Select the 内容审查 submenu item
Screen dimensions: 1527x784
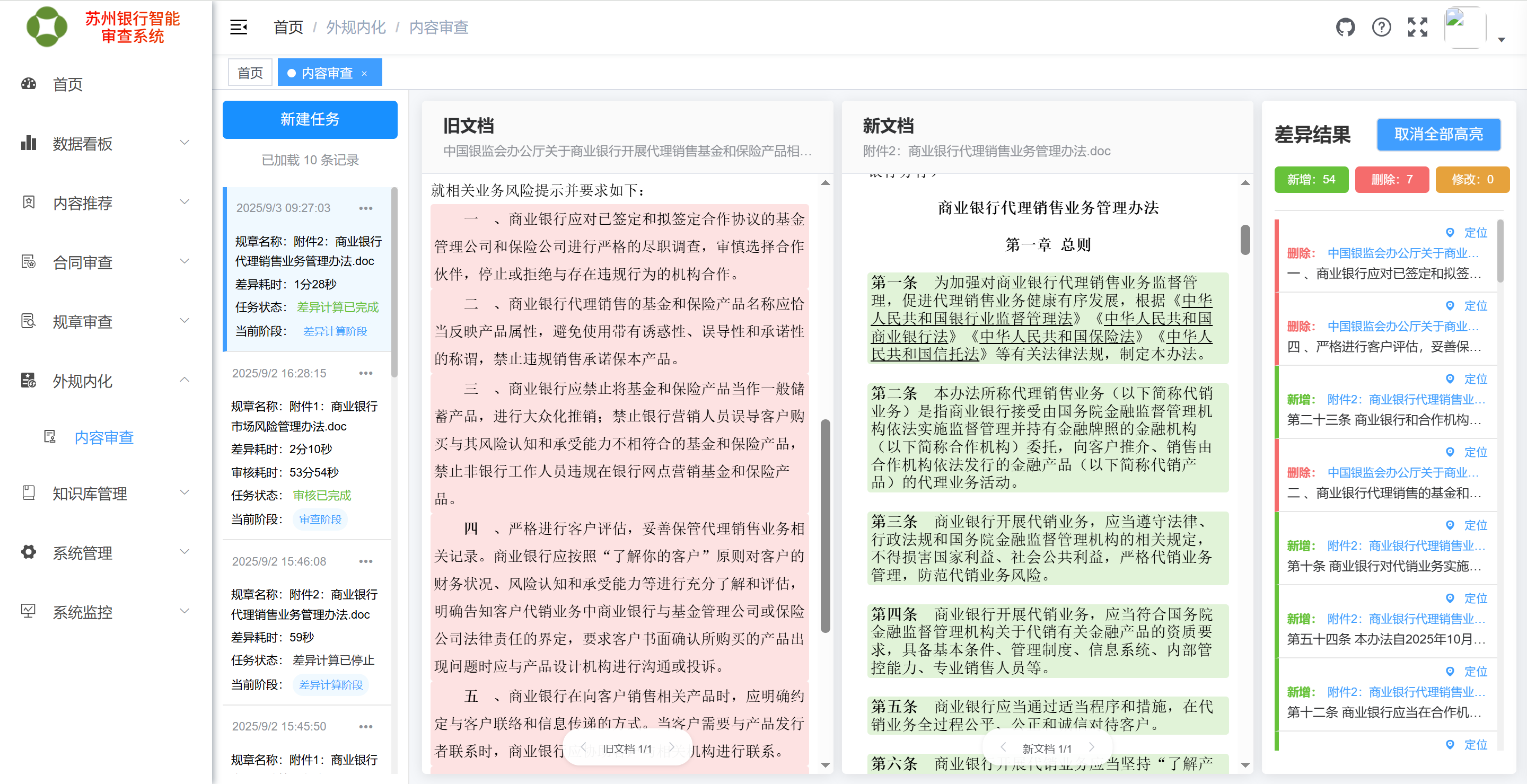click(104, 437)
